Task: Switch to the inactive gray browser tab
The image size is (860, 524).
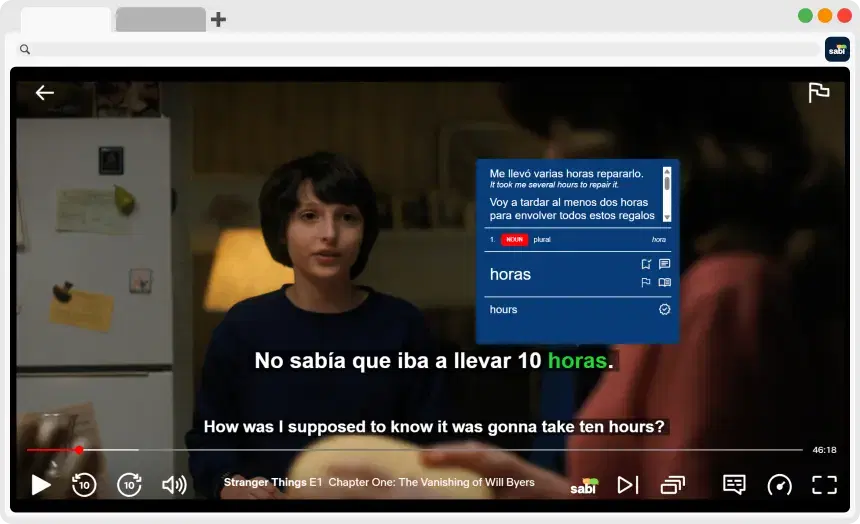Action: (161, 19)
